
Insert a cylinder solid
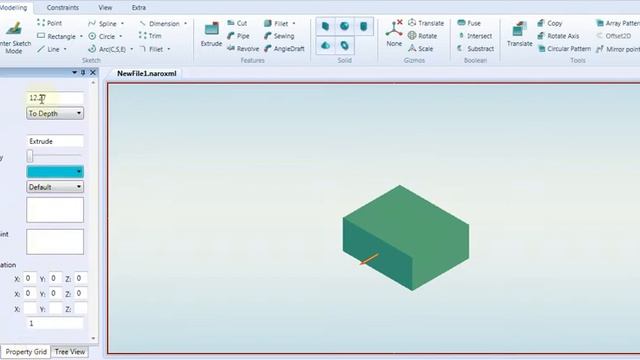pos(364,27)
